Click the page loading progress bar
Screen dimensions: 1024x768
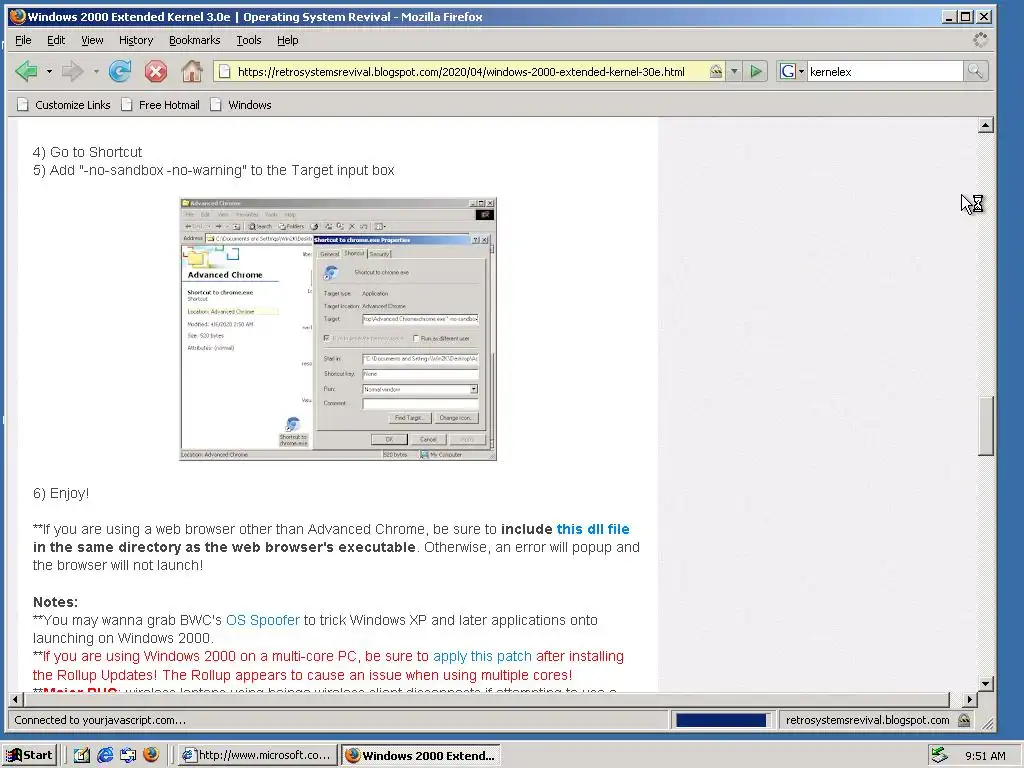[x=722, y=720]
